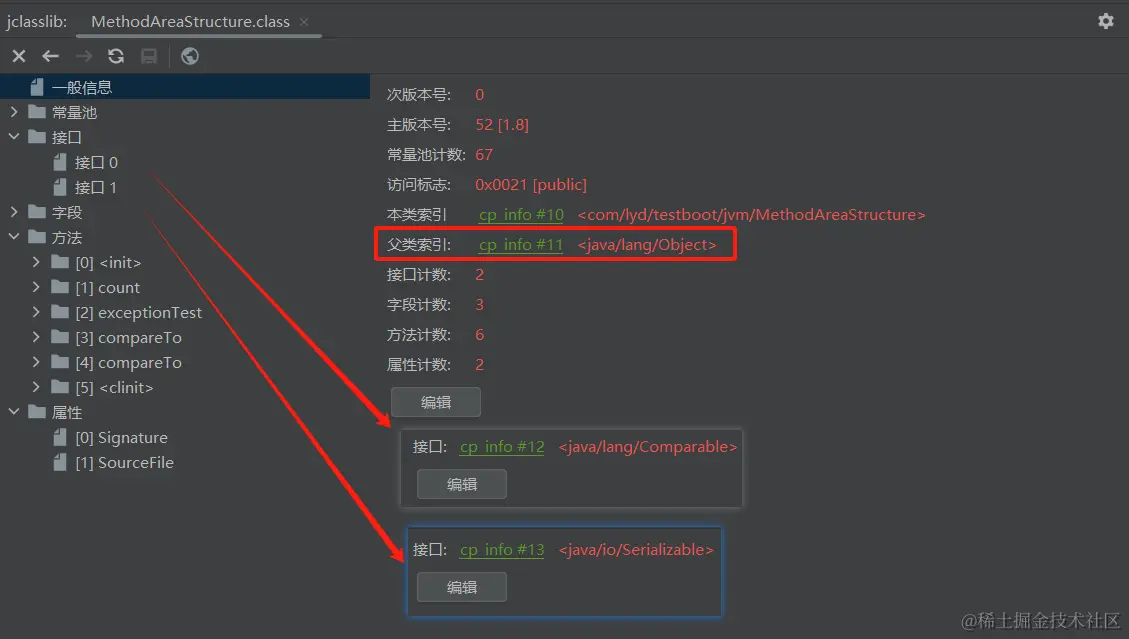This screenshot has height=639, width=1129.
Task: Select 接口 0 in the tree
Action: pyautogui.click(x=96, y=163)
